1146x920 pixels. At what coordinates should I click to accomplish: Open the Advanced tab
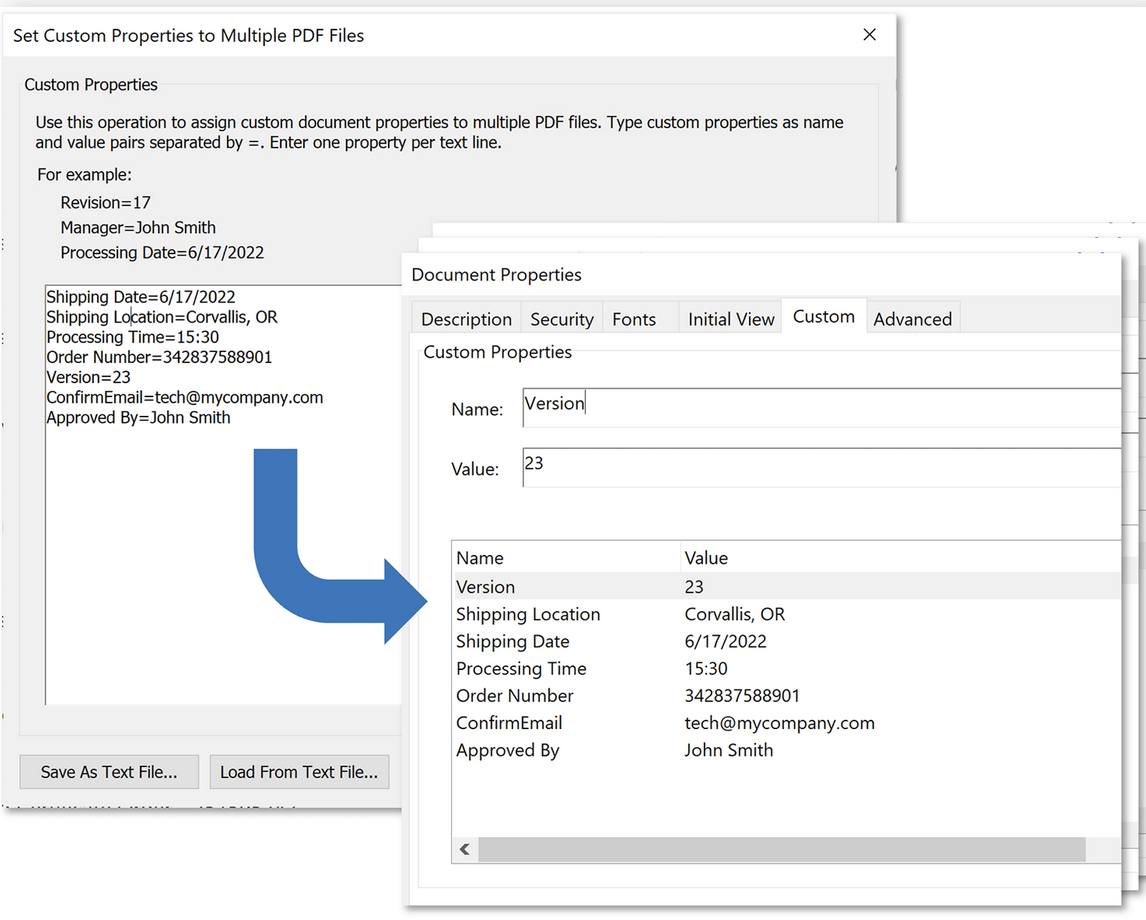click(913, 319)
